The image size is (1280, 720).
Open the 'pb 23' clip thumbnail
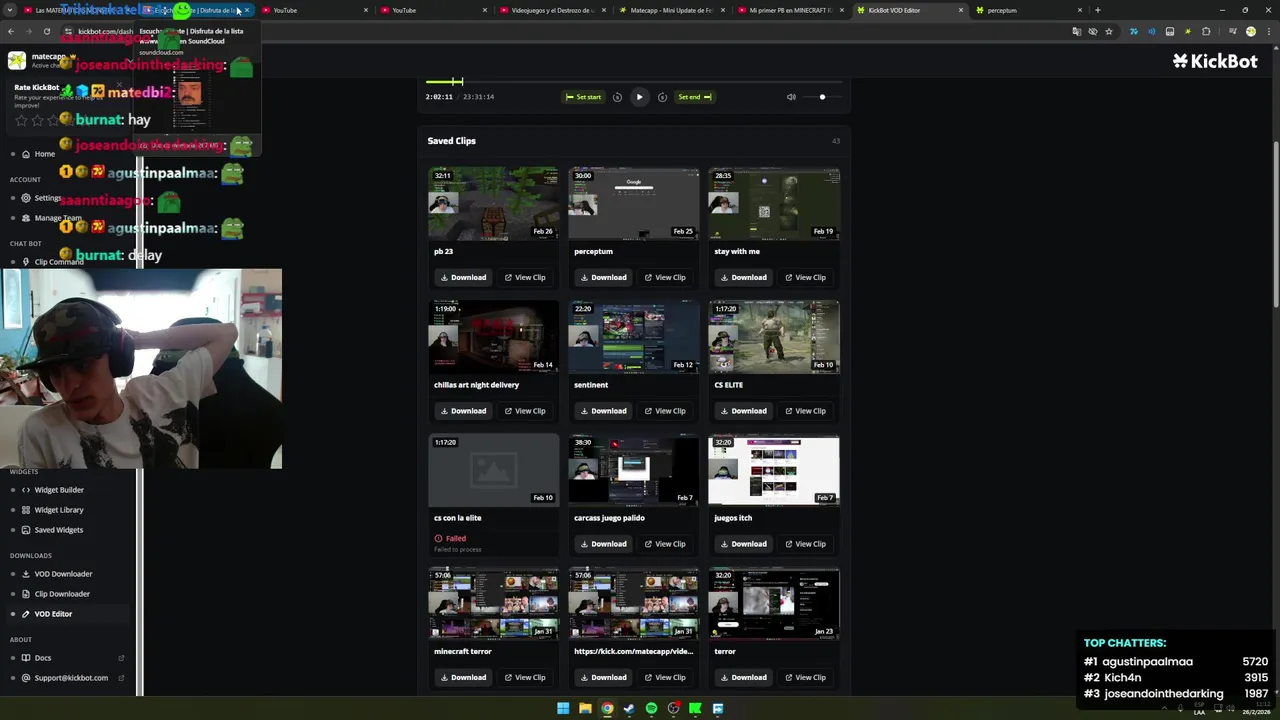pyautogui.click(x=494, y=203)
